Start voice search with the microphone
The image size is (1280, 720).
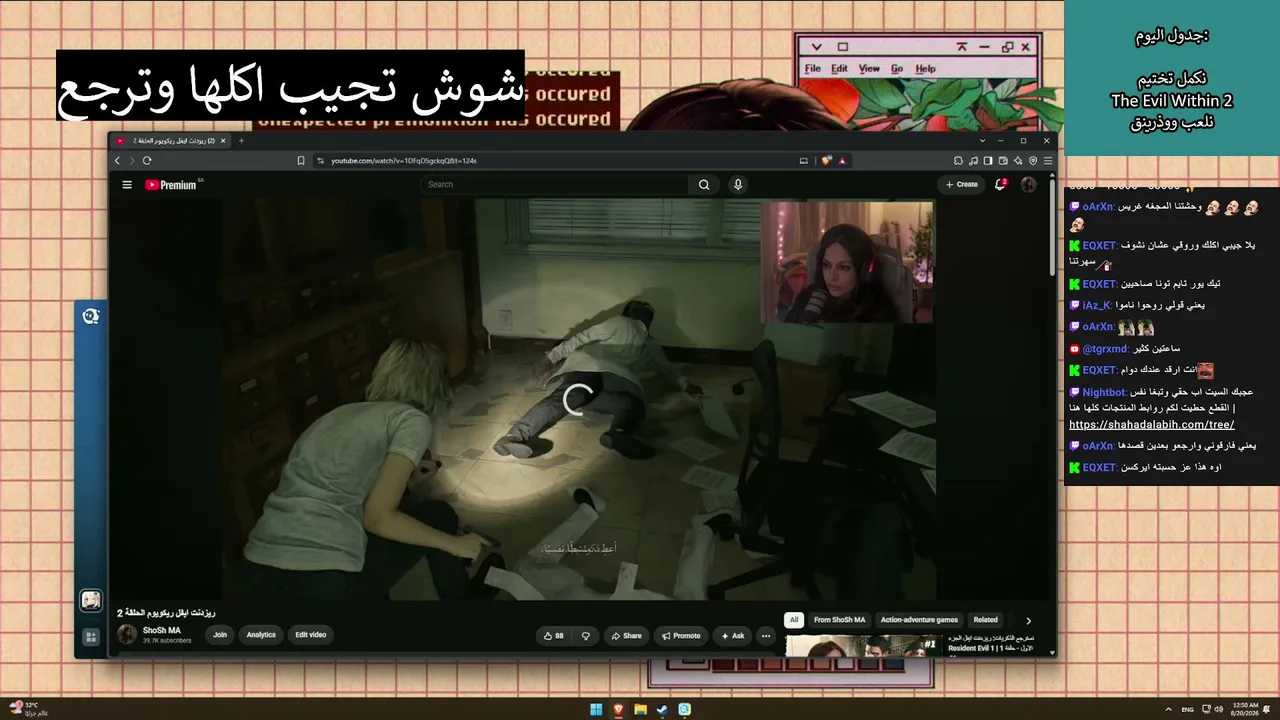coord(738,184)
